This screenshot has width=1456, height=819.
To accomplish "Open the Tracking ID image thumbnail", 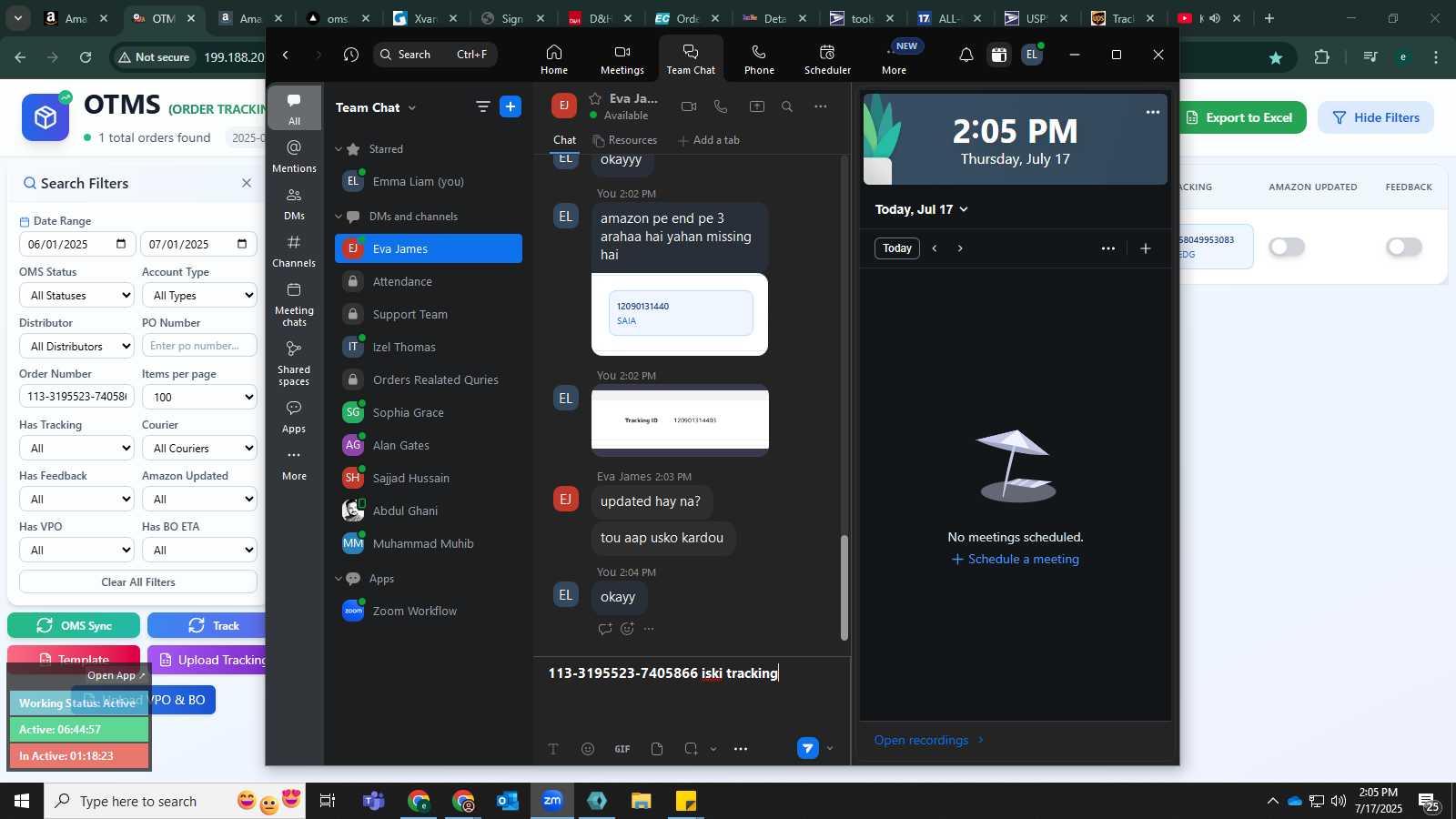I will [680, 420].
